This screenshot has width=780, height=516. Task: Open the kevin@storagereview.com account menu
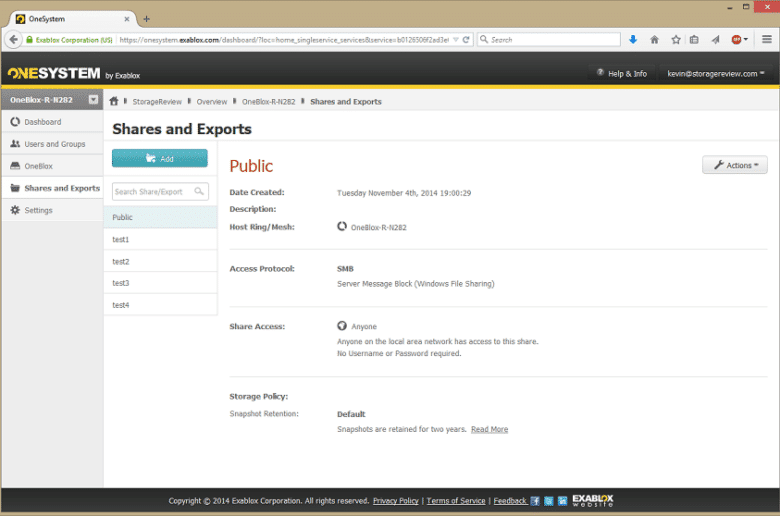click(715, 74)
